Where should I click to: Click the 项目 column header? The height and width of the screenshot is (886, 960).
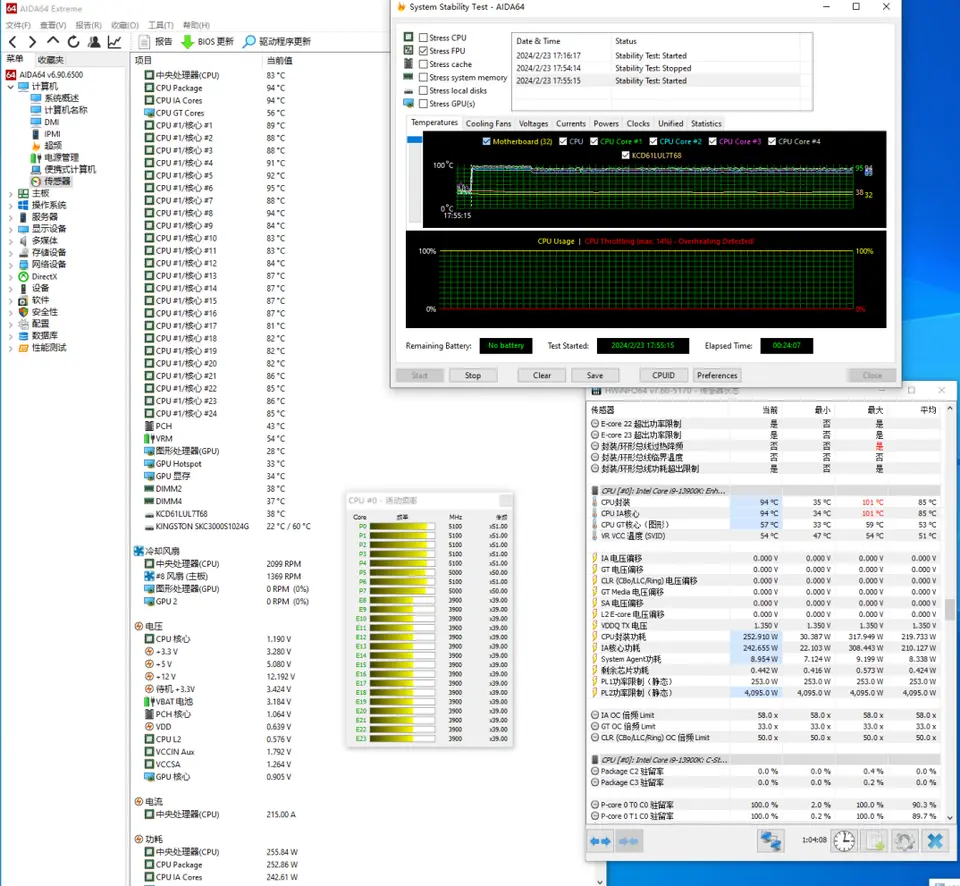click(143, 60)
